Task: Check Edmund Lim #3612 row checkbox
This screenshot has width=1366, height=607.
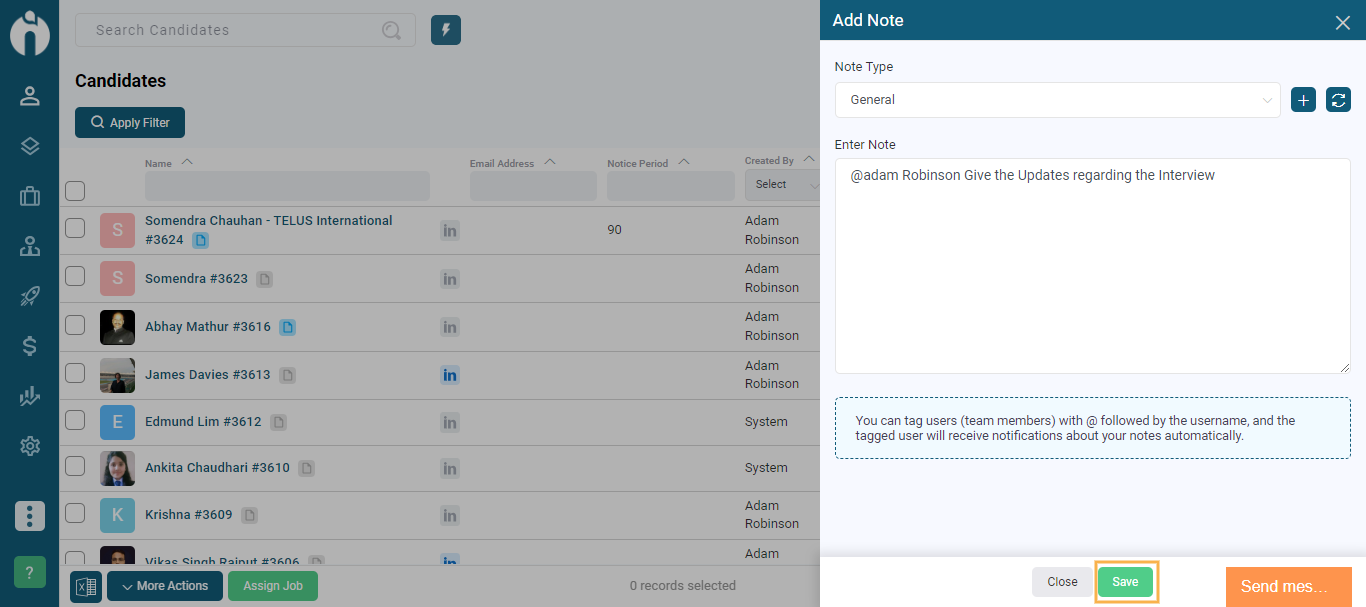Action: (x=75, y=420)
